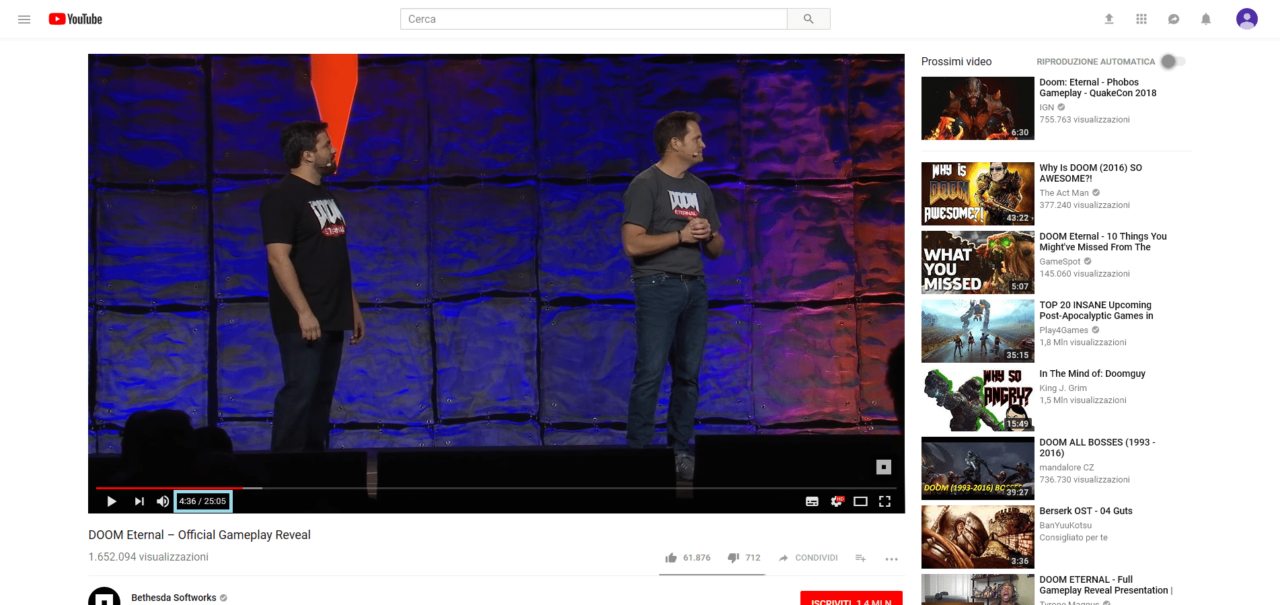Switch to theater mode view

point(860,501)
